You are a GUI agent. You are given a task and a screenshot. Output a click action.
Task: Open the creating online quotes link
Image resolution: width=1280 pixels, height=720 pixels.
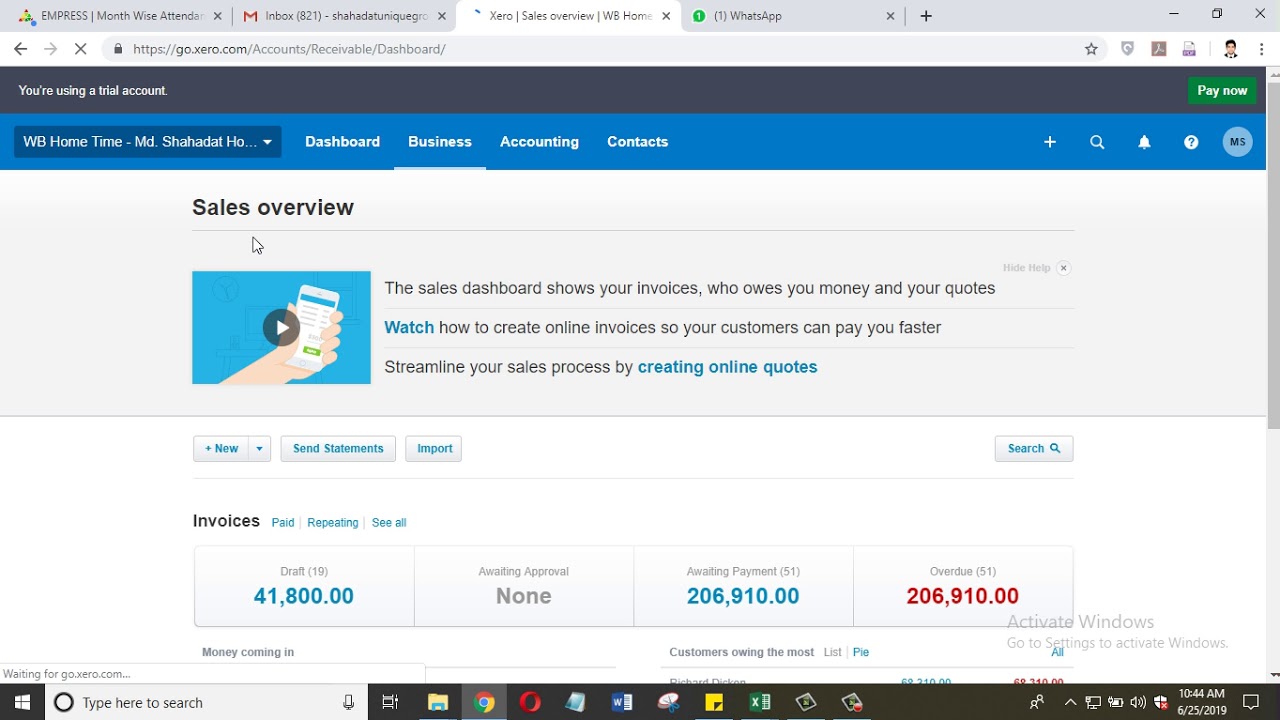point(727,367)
